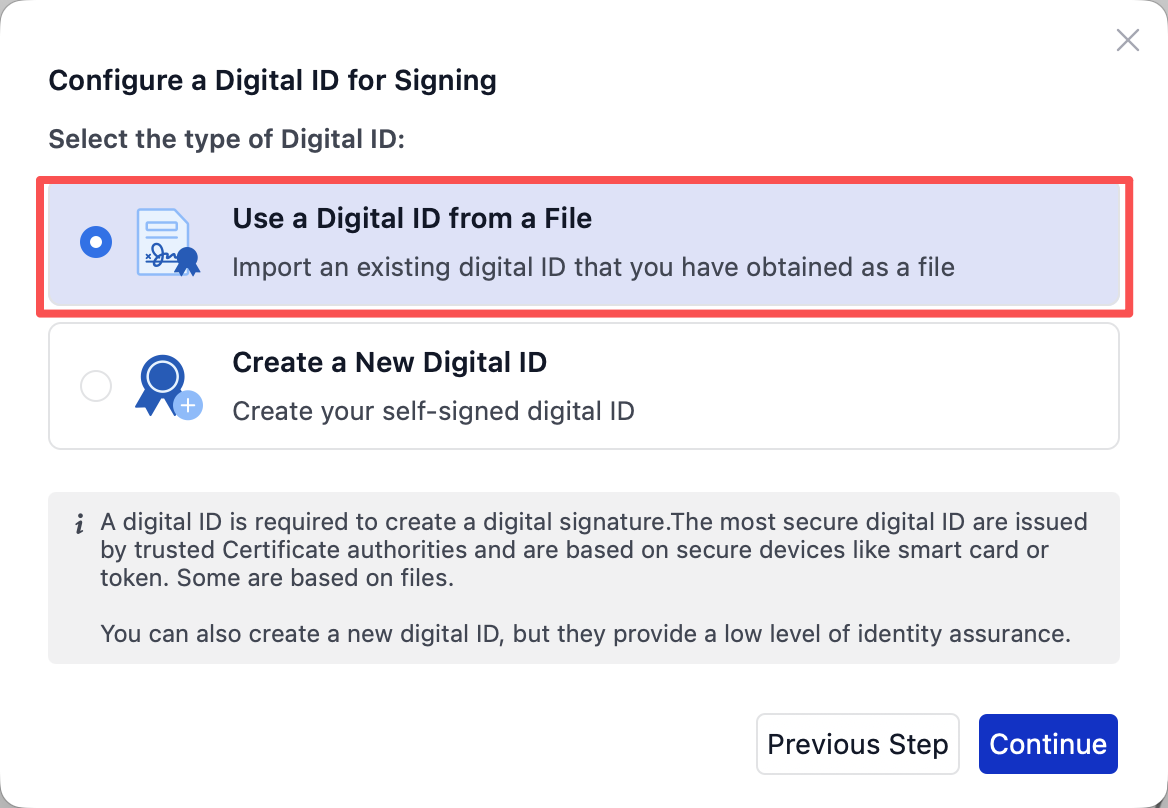Image resolution: width=1168 pixels, height=808 pixels.
Task: Go back with the Previous Step button
Action: [857, 744]
